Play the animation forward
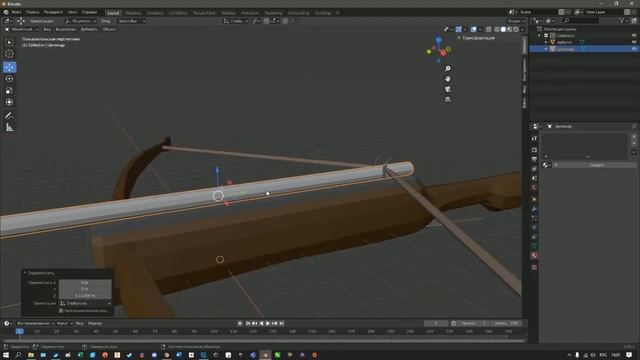 pos(268,323)
